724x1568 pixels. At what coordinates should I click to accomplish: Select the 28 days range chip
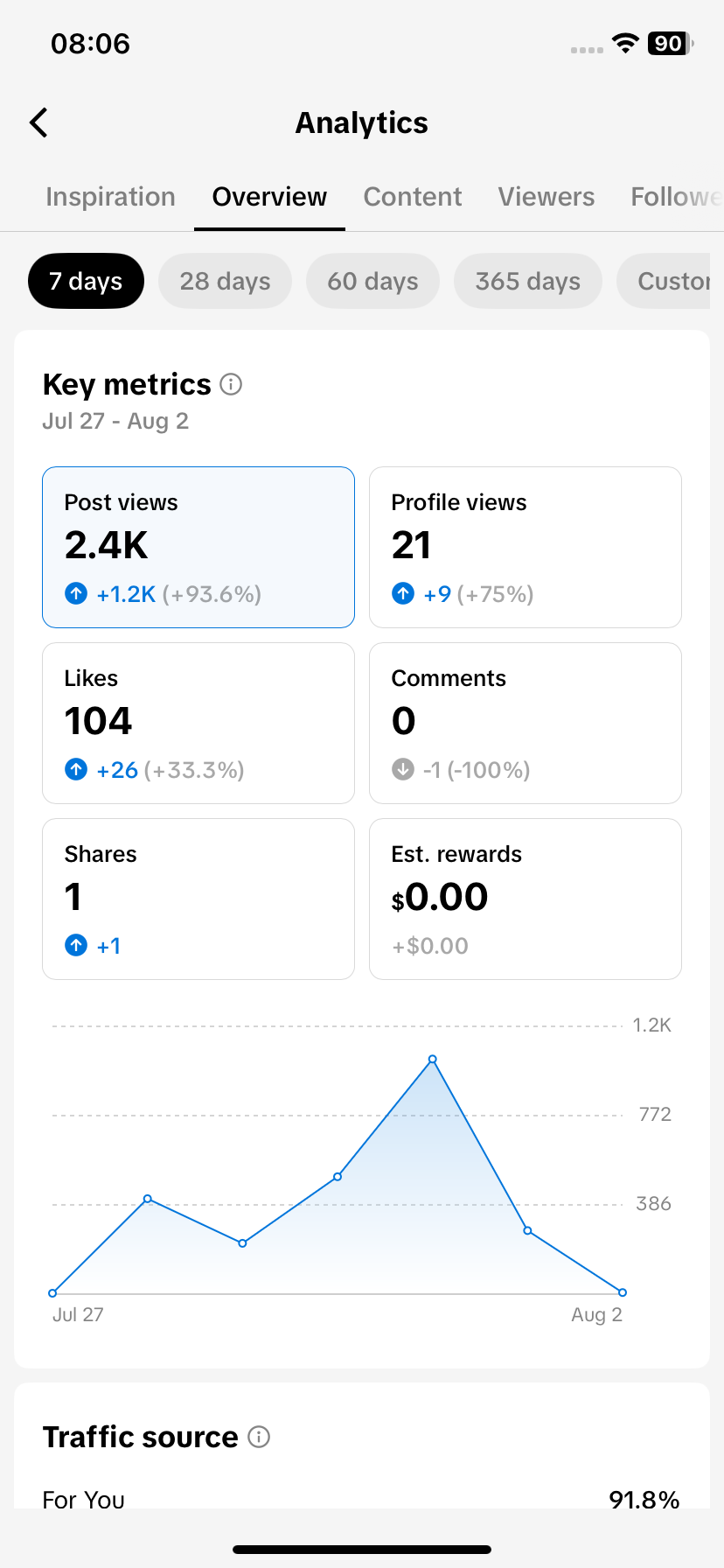click(x=225, y=281)
